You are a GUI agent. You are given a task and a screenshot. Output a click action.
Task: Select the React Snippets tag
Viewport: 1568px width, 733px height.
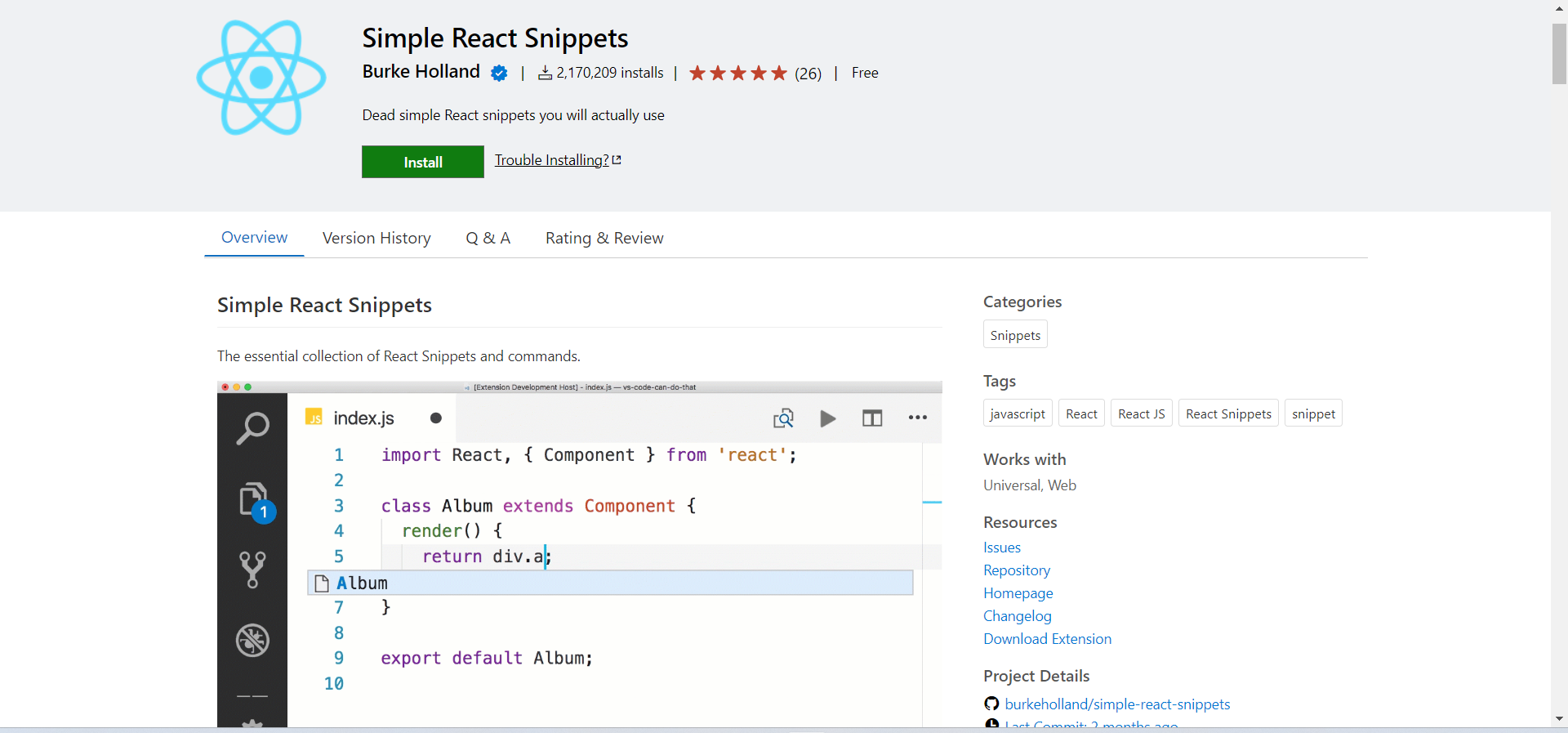click(x=1228, y=413)
